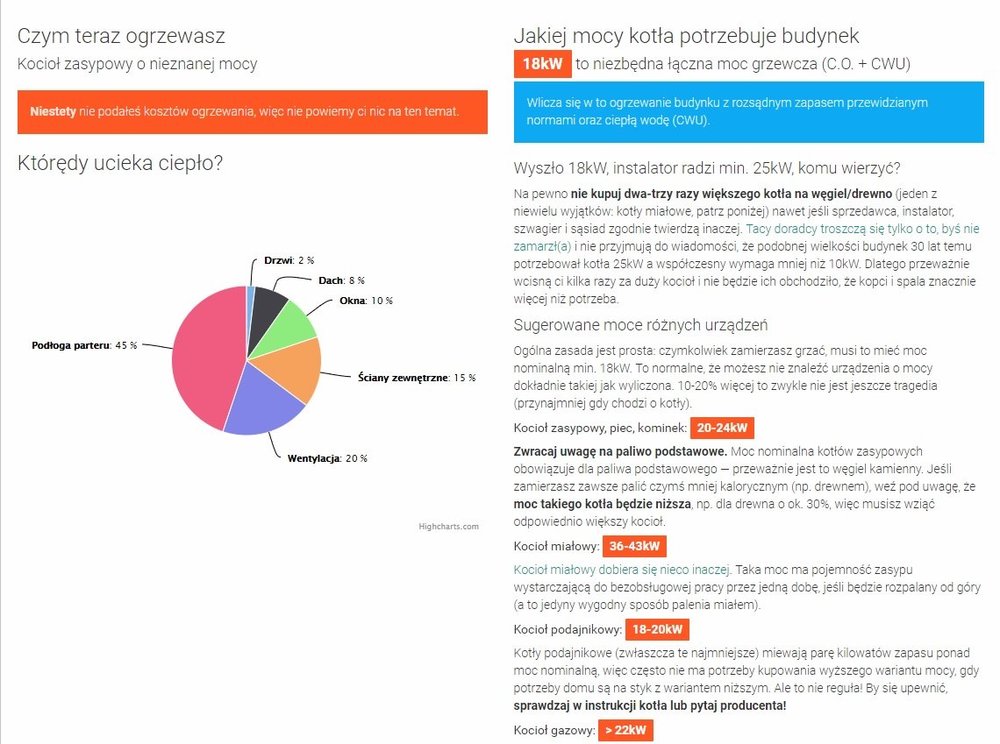Click the orange 18kW power badge
1000x744 pixels.
click(542, 64)
